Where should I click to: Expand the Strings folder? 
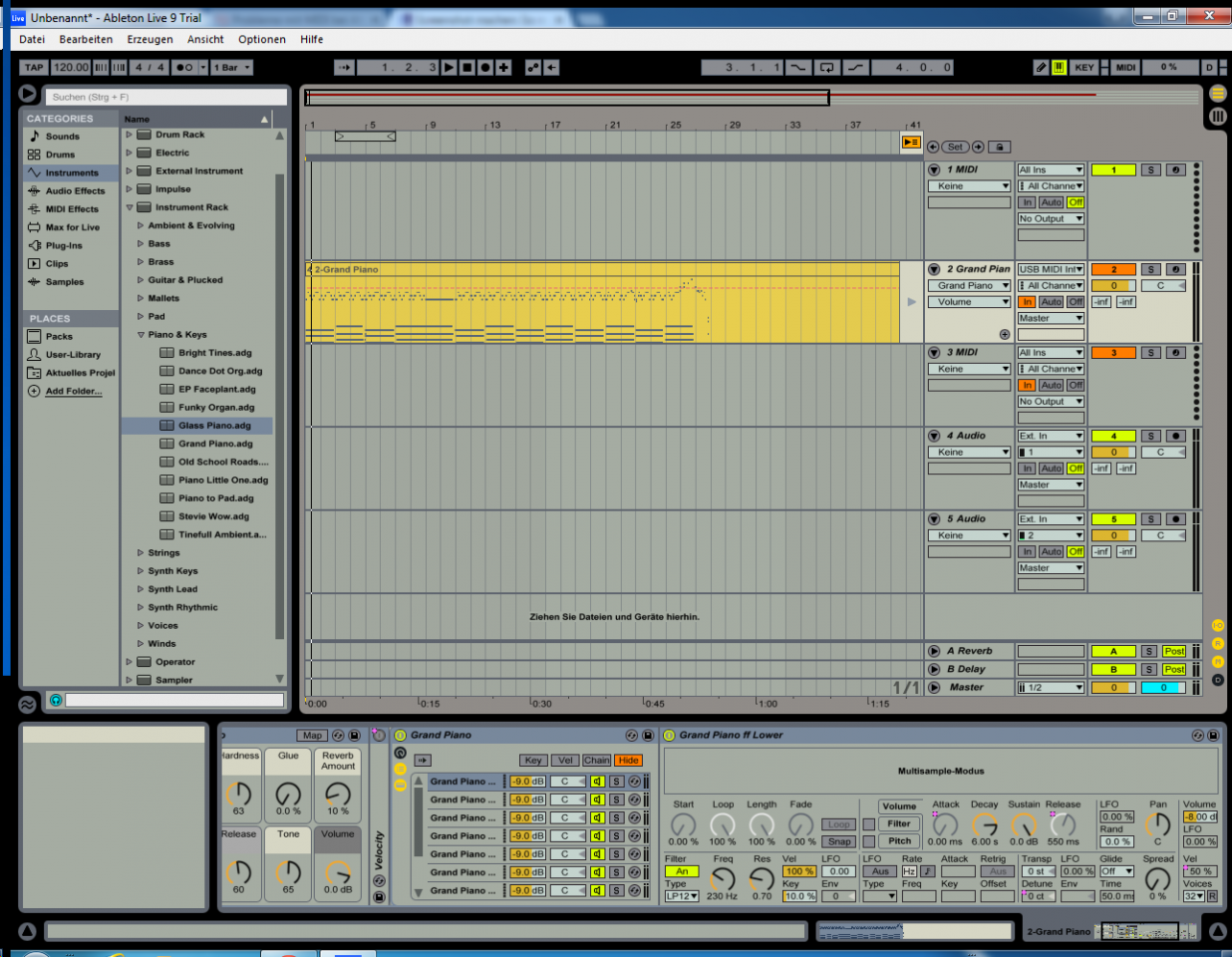point(141,553)
